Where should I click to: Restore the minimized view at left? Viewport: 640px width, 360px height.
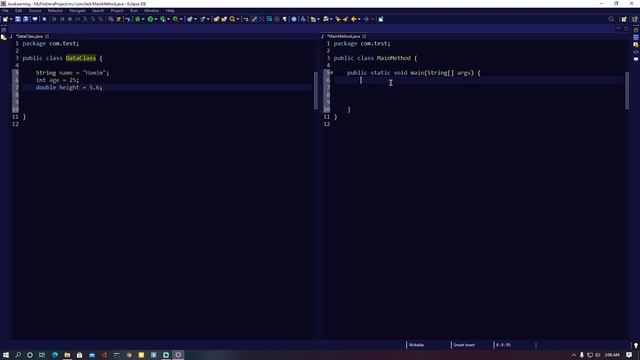tap(4, 30)
